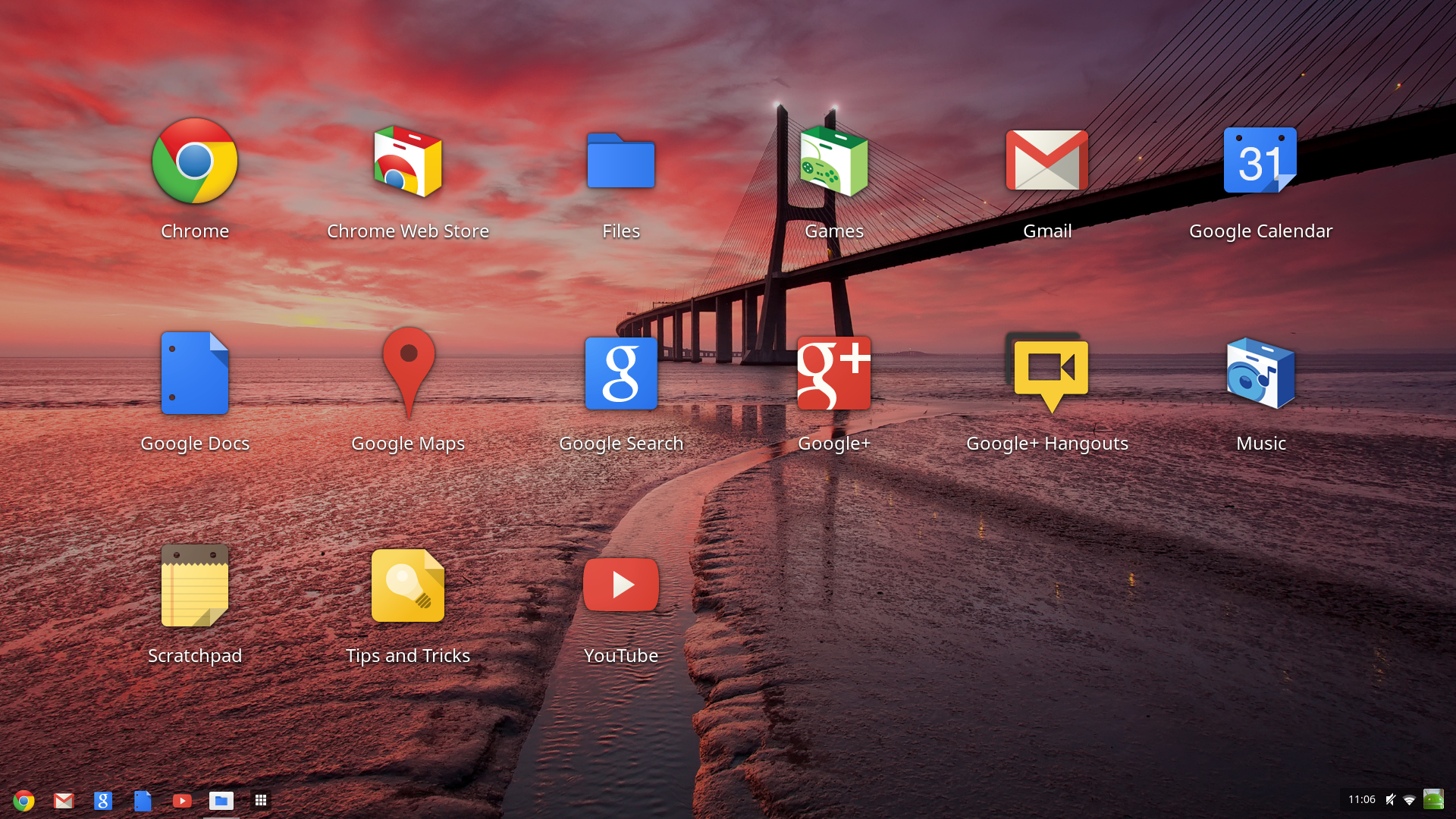Open Google Calendar
This screenshot has width=1456, height=819.
1261,162
